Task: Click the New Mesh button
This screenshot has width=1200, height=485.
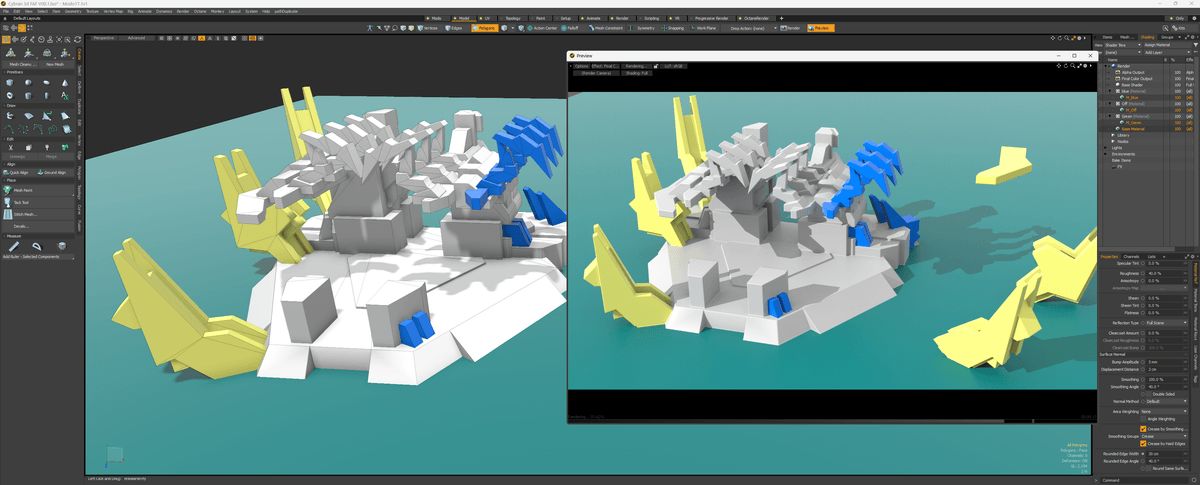Action: 55,64
